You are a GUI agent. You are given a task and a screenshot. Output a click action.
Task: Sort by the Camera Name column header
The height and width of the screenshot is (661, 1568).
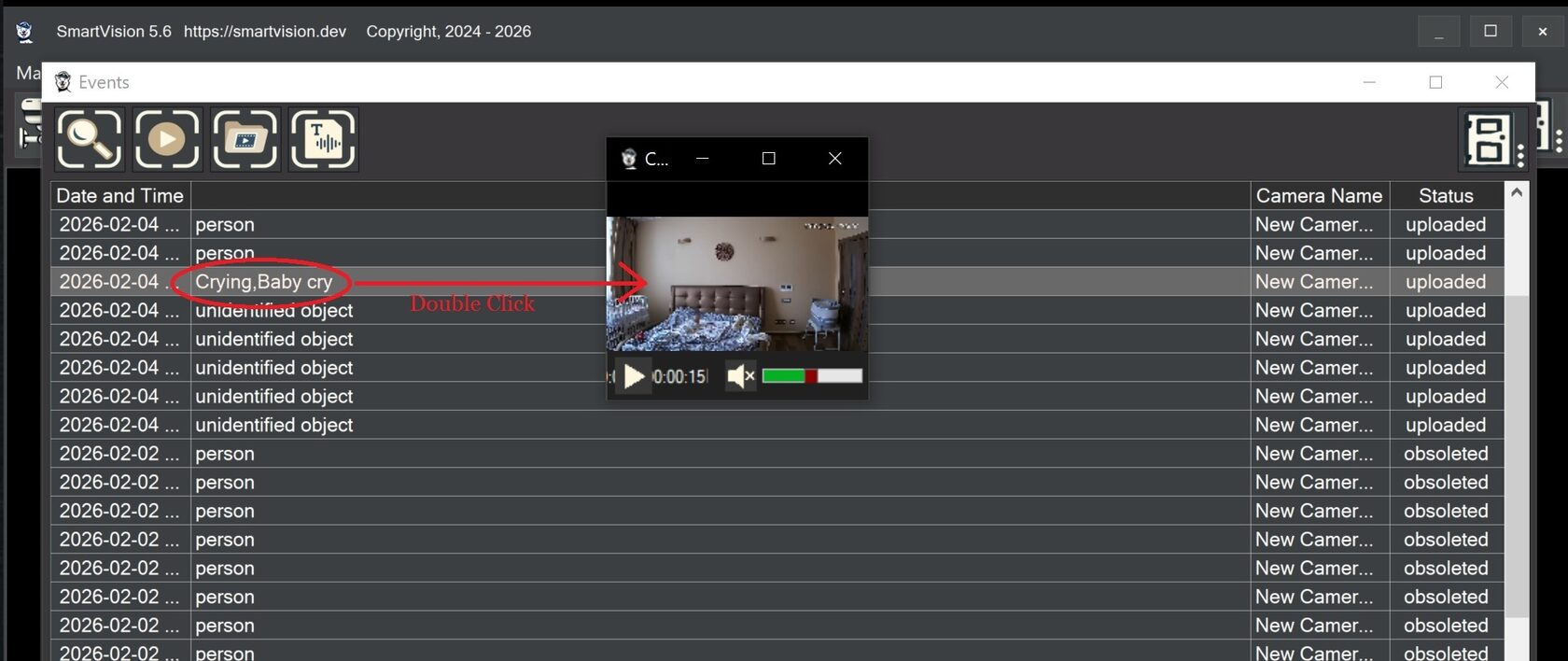click(1319, 196)
